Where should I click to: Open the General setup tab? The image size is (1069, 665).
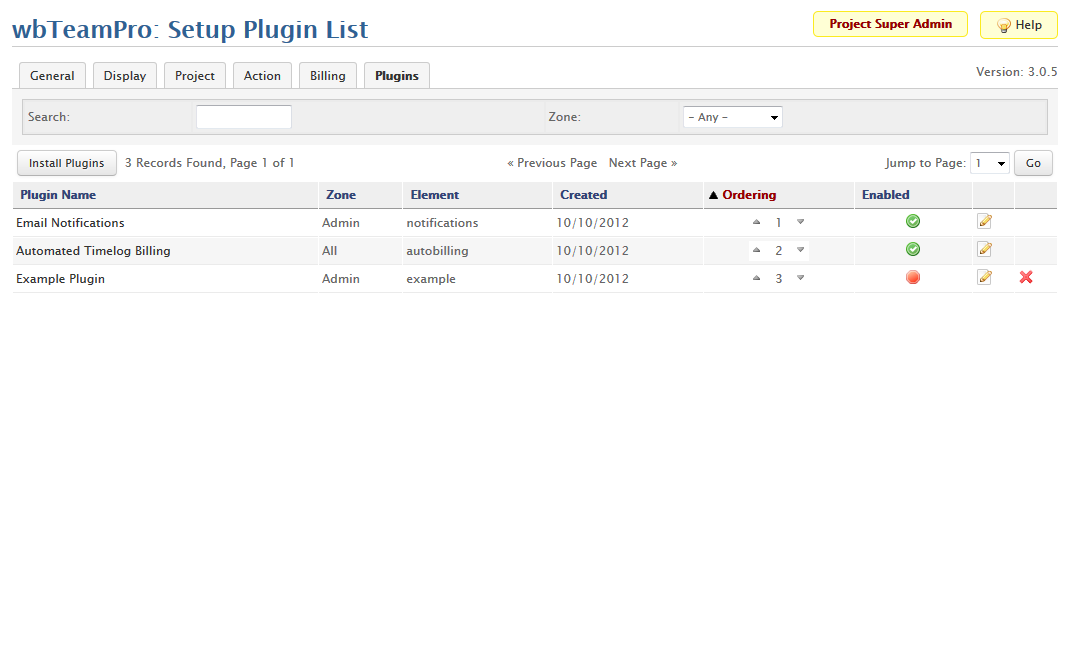tap(52, 76)
